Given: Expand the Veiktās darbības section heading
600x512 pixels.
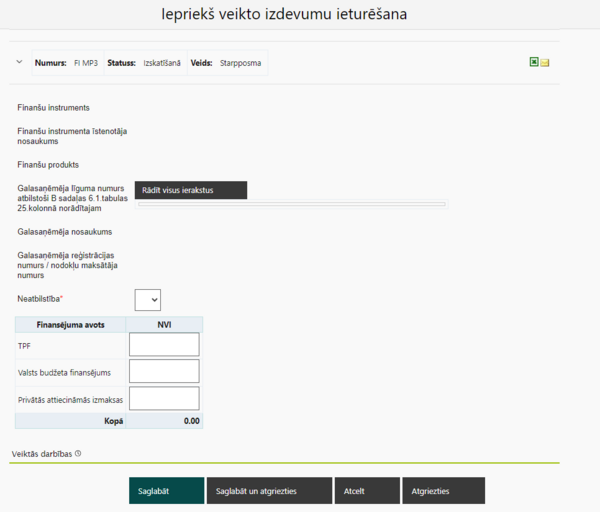Looking at the screenshot, I should click(x=42, y=454).
